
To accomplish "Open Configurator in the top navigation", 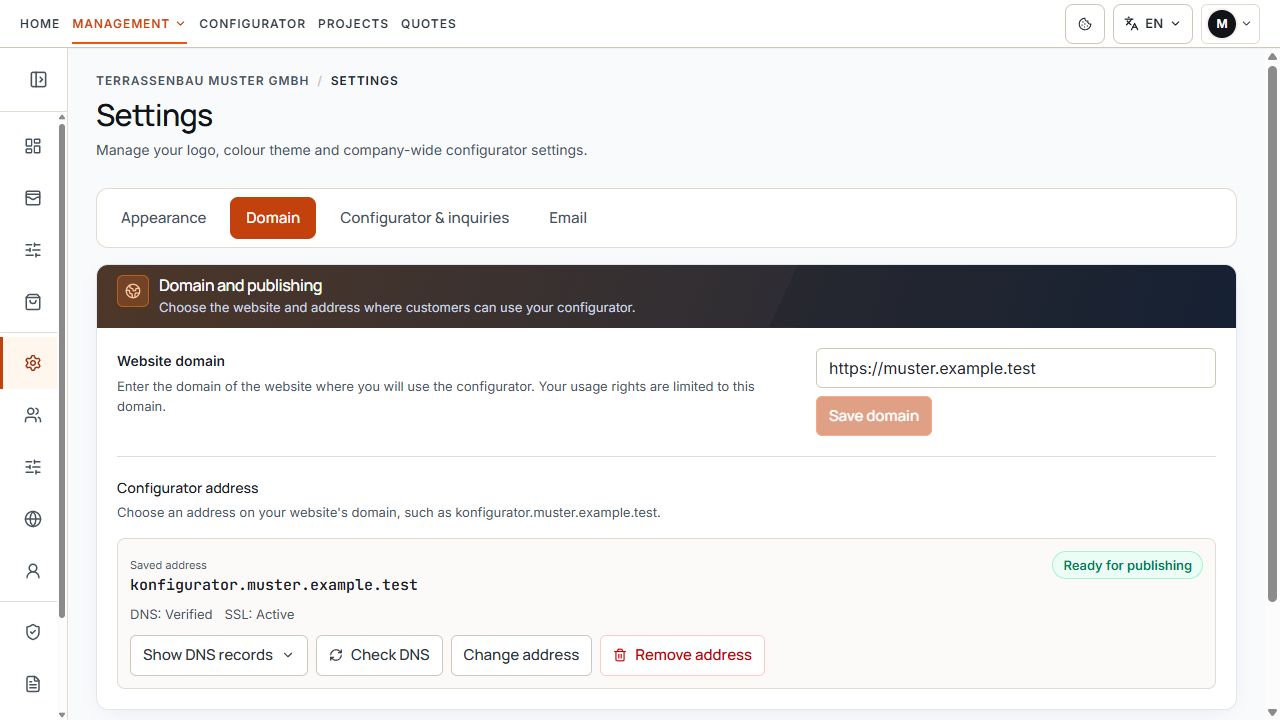I will [253, 23].
